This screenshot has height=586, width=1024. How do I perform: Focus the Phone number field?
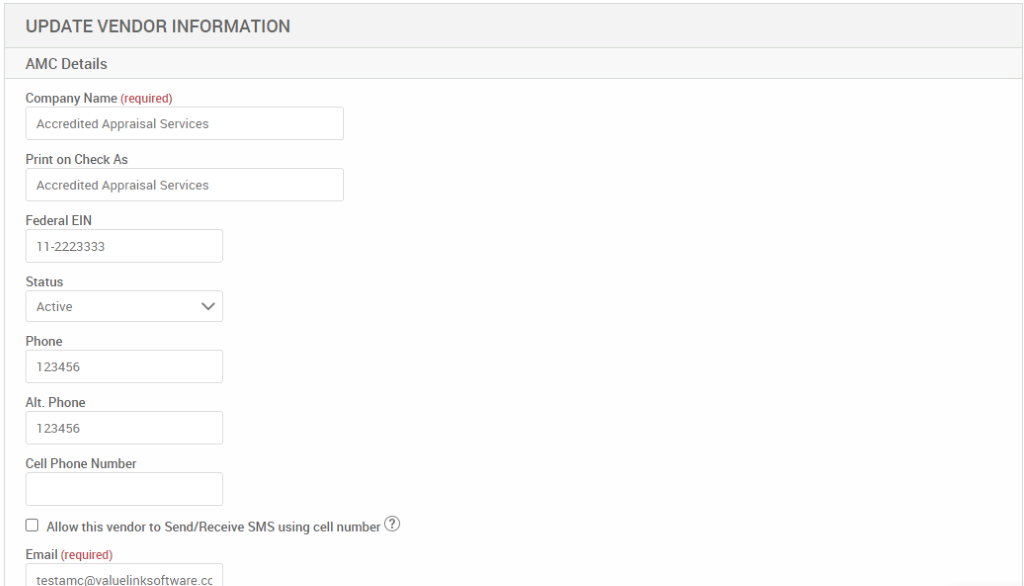pos(124,366)
